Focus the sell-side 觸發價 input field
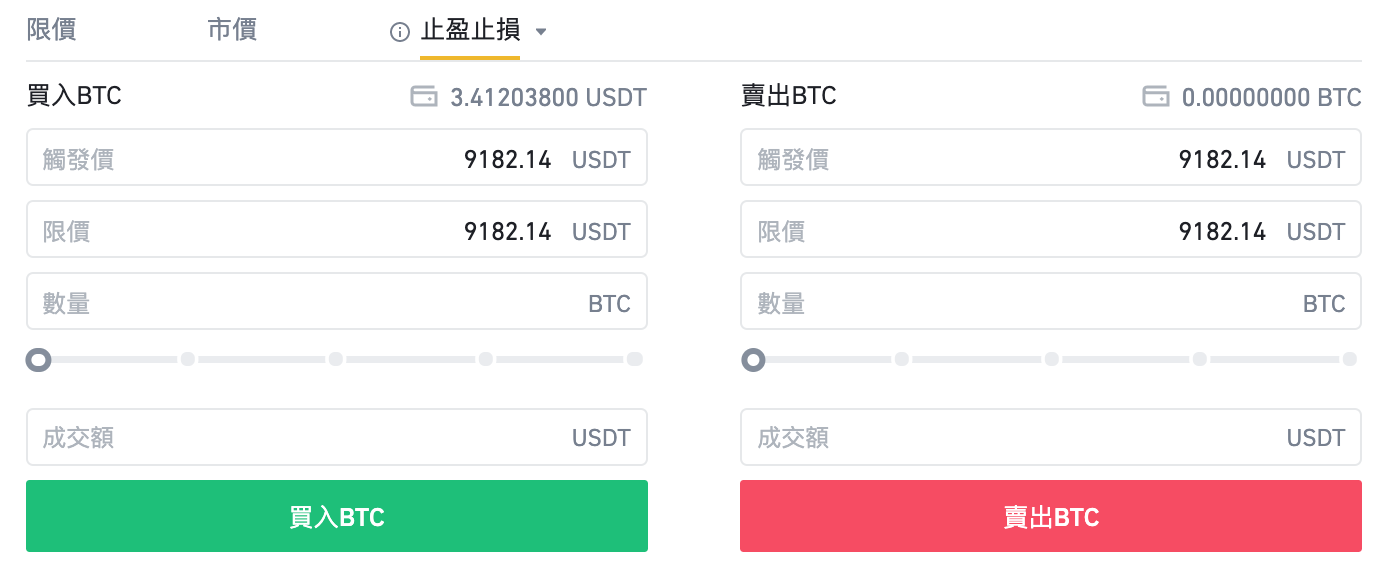The image size is (1390, 580). click(1000, 158)
